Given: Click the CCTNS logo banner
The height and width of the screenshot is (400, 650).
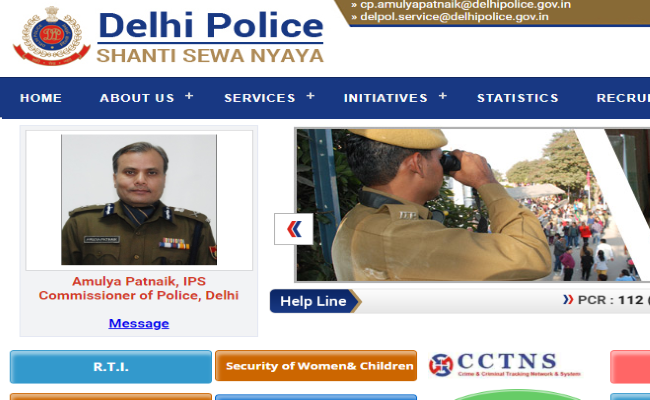Looking at the screenshot, I should coord(504,365).
